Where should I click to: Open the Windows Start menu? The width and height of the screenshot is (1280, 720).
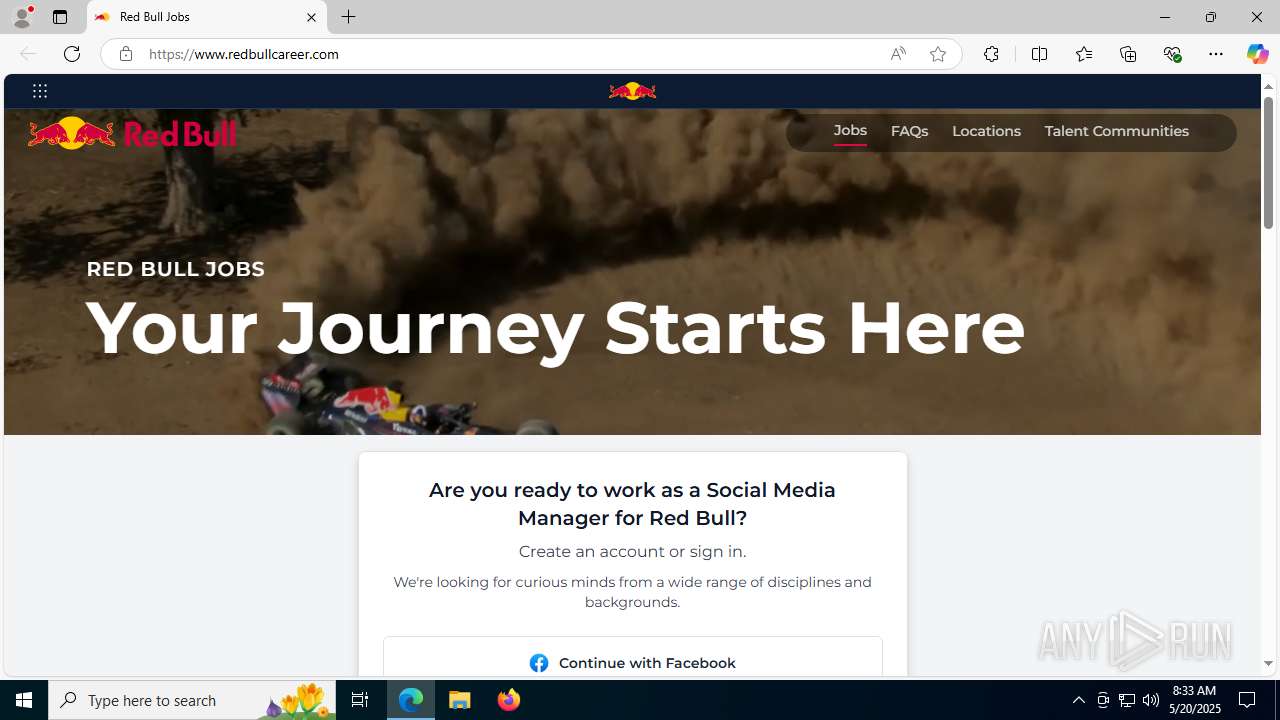[24, 700]
